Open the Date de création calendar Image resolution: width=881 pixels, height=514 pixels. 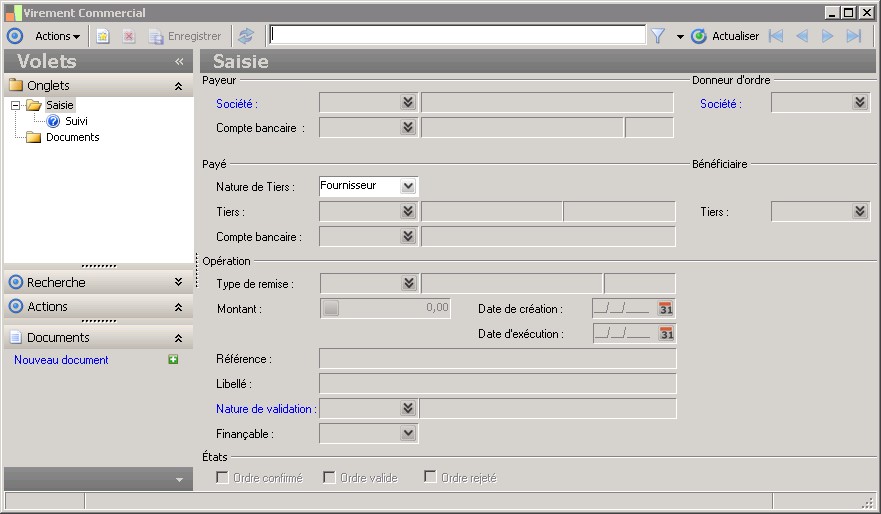coord(666,308)
